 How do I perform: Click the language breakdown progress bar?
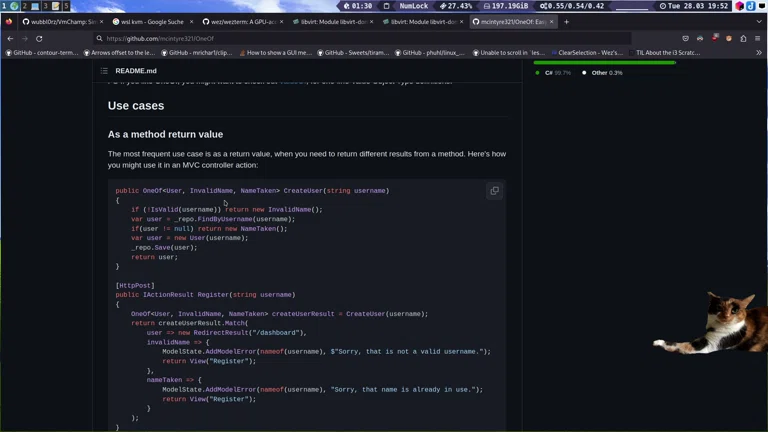(x=604, y=62)
